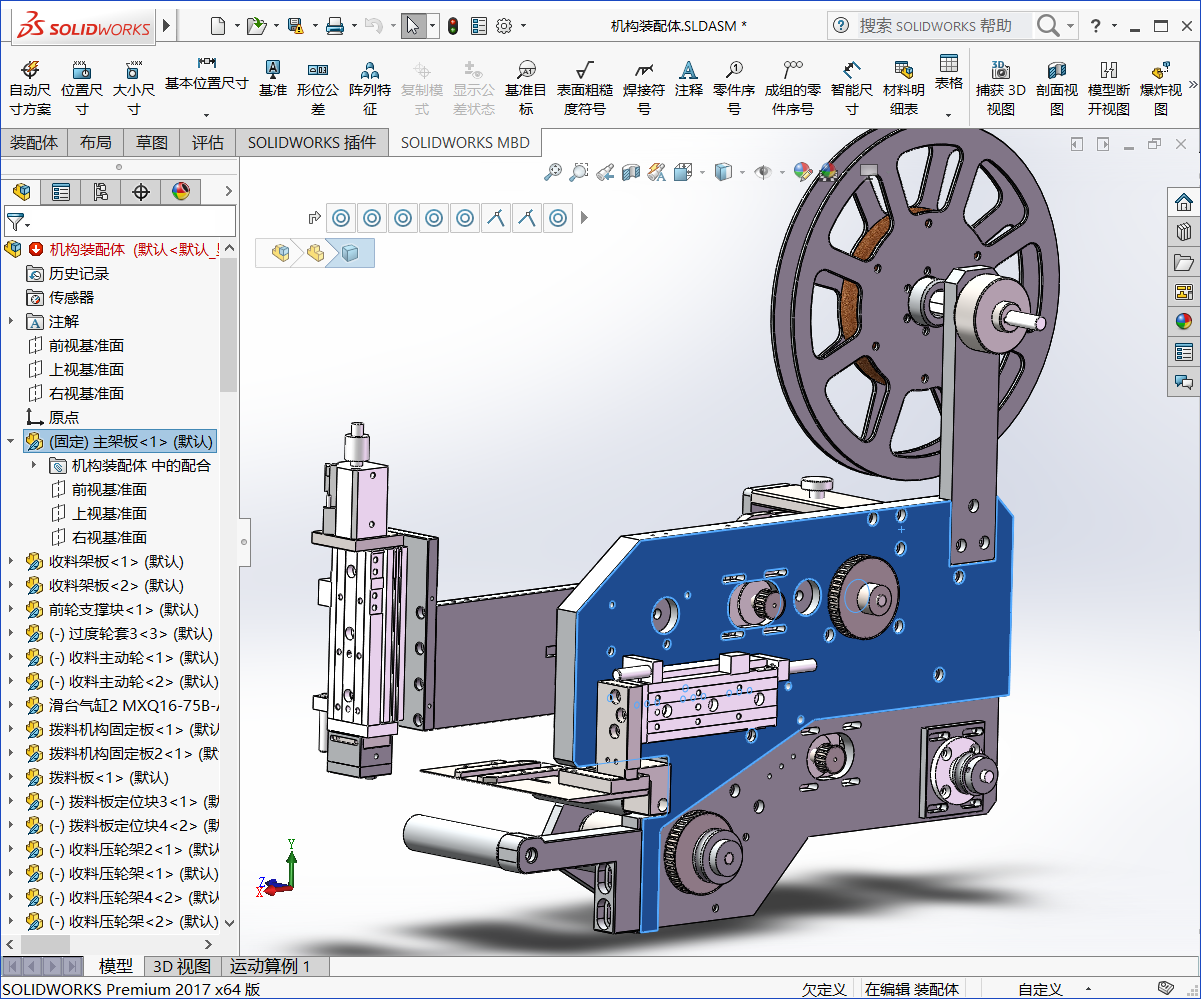Select the Balloon tool (零件序号)
The image size is (1201, 999).
click(x=734, y=87)
